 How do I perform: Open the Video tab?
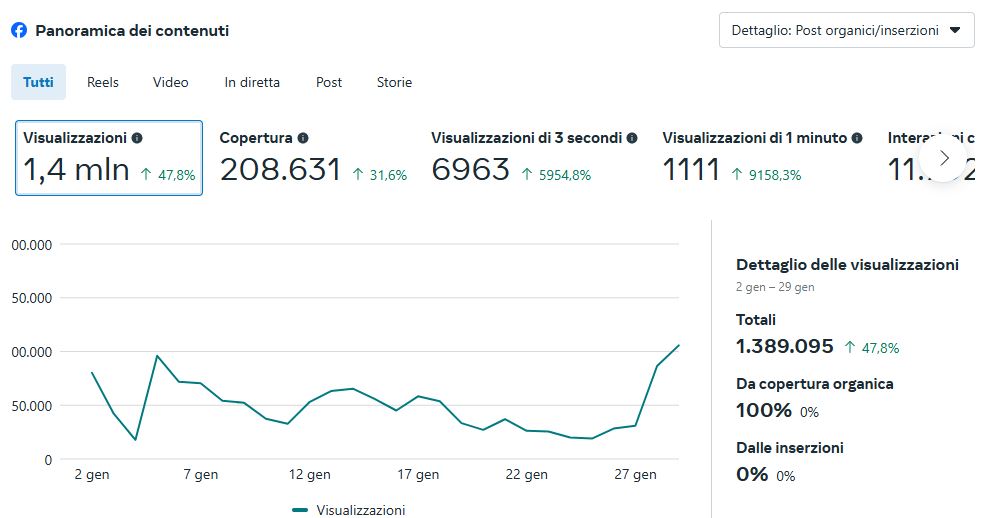click(170, 82)
